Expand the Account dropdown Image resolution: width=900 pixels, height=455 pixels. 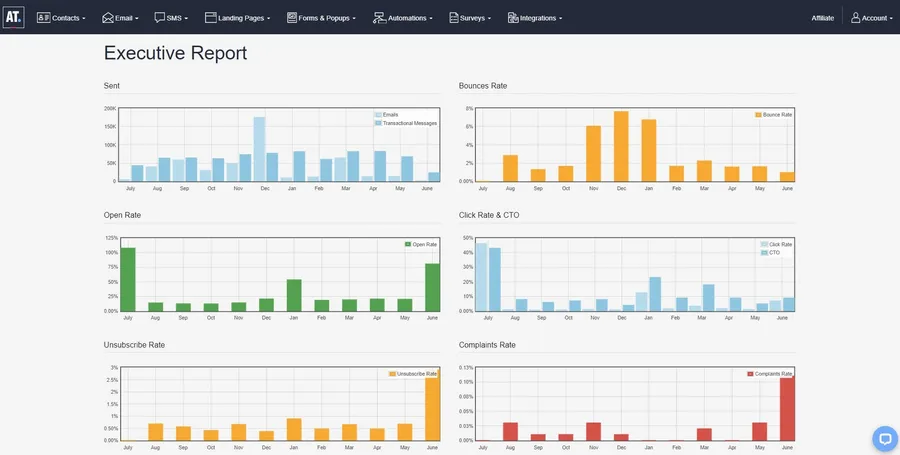coord(872,18)
